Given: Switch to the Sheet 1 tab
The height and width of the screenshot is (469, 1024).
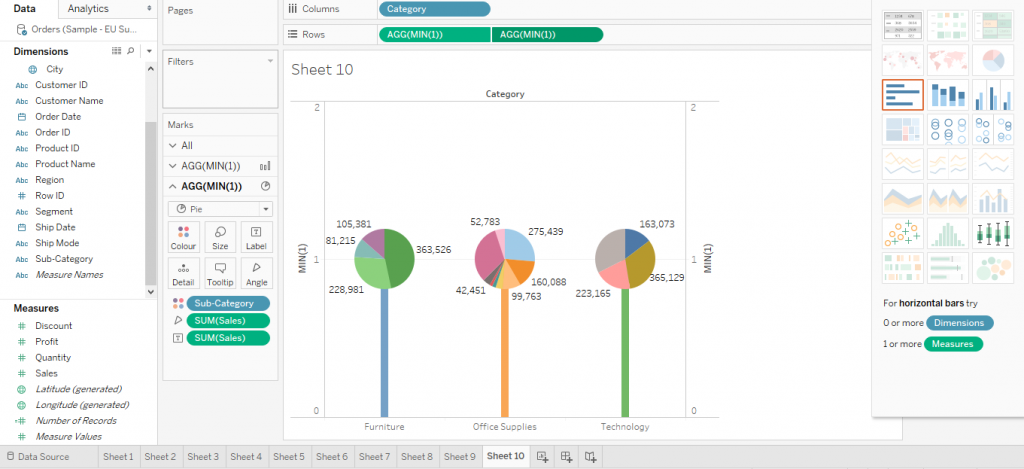Looking at the screenshot, I should tap(118, 457).
